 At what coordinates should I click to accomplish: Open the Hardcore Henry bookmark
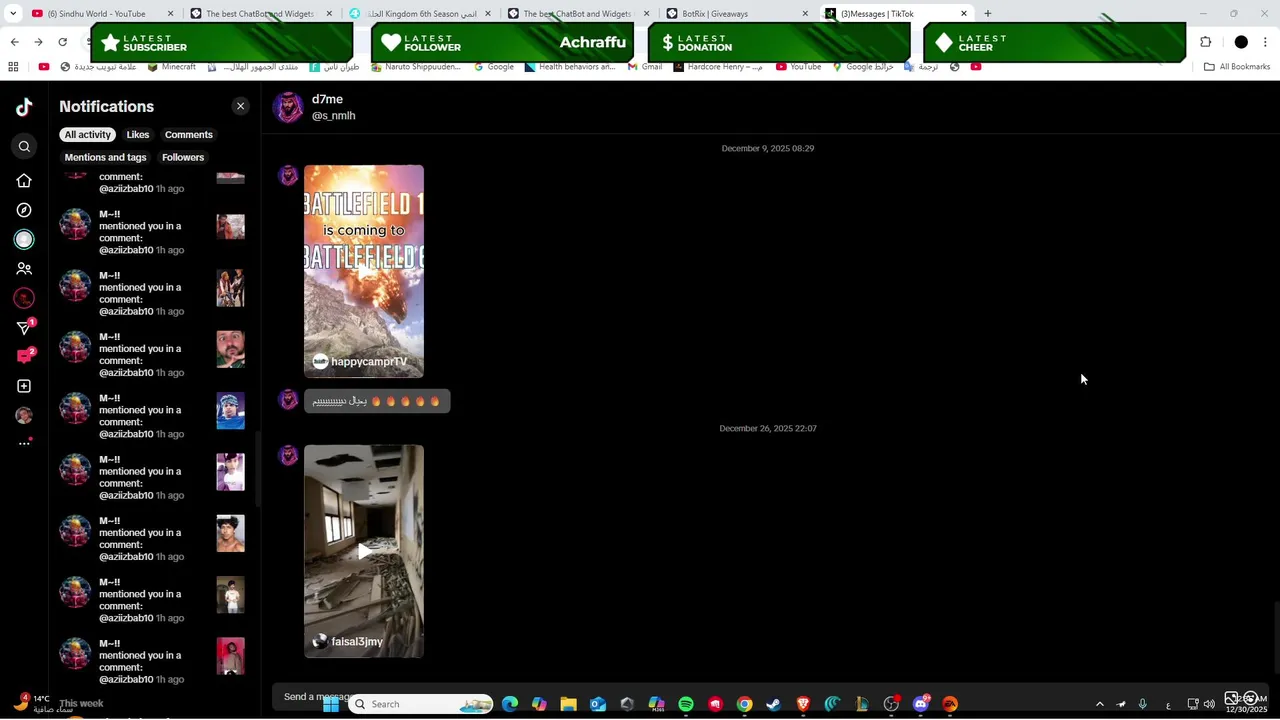(x=718, y=67)
